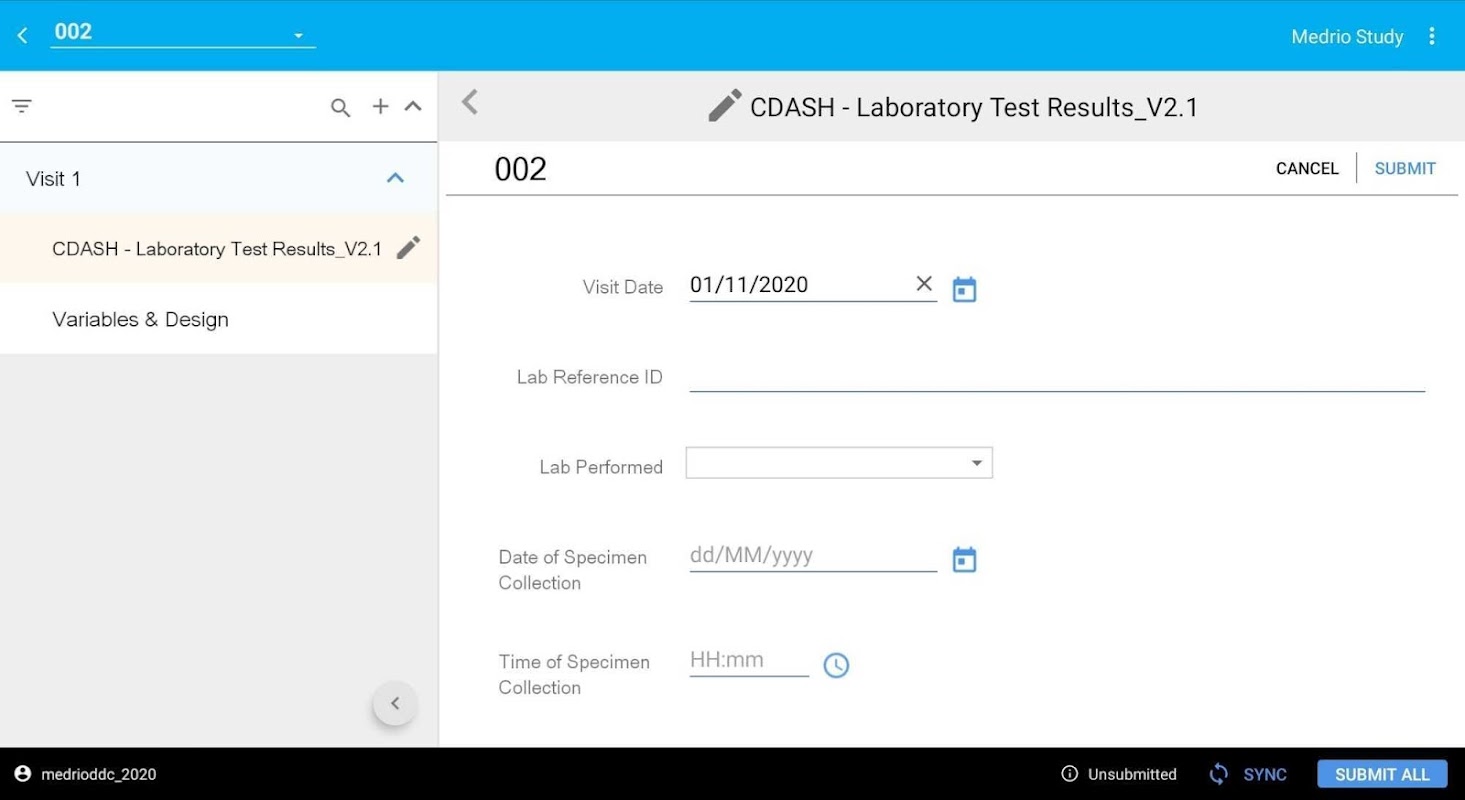Go back with the form header chevron

(x=470, y=102)
